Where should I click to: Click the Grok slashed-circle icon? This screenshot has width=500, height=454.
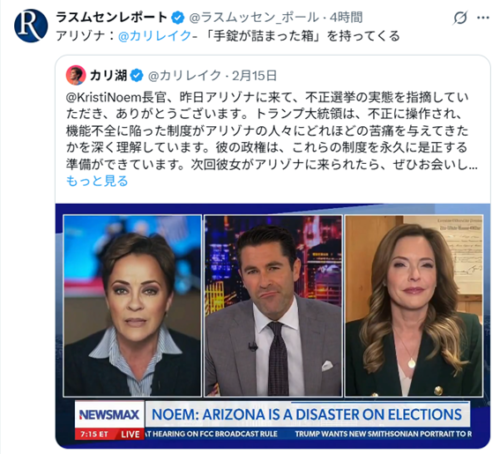click(460, 18)
